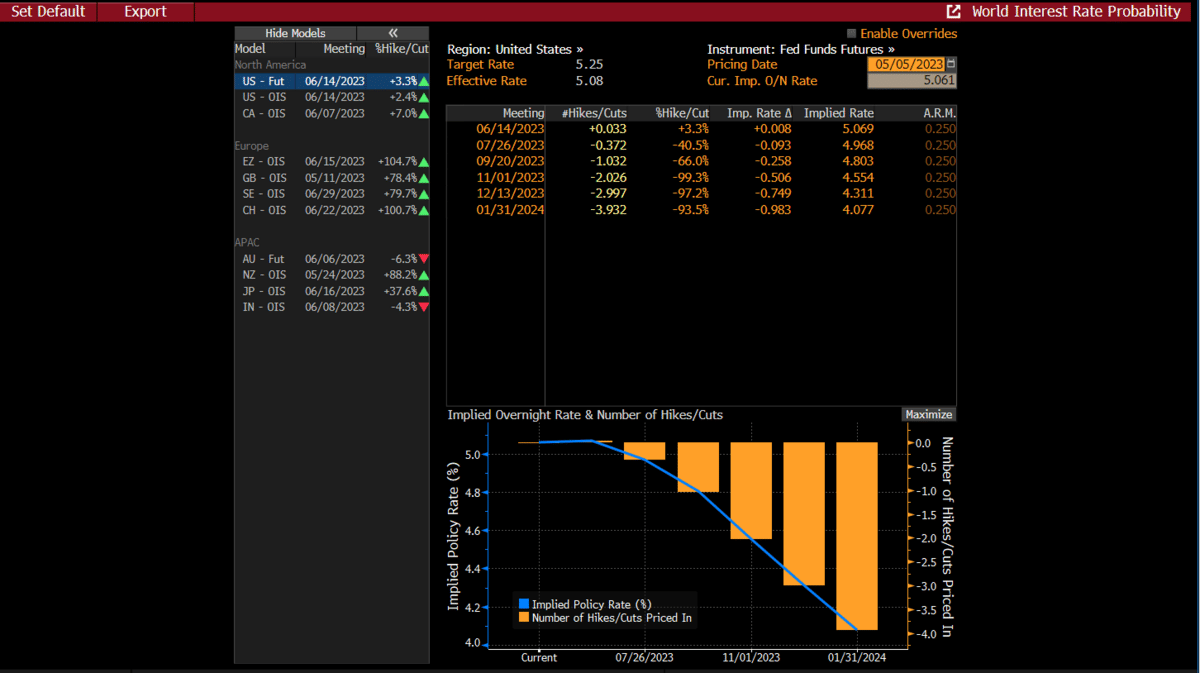
Task: Enable the Overrides checkbox
Action: [x=852, y=34]
